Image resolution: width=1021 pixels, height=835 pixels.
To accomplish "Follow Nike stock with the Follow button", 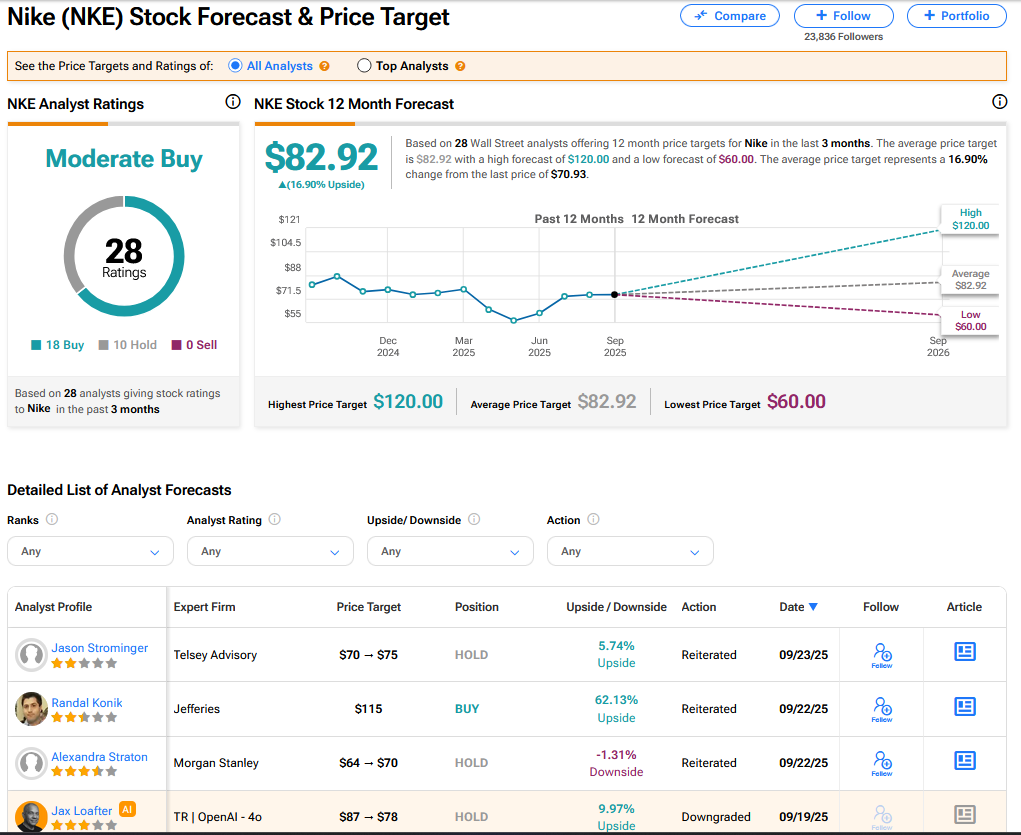I will (843, 16).
